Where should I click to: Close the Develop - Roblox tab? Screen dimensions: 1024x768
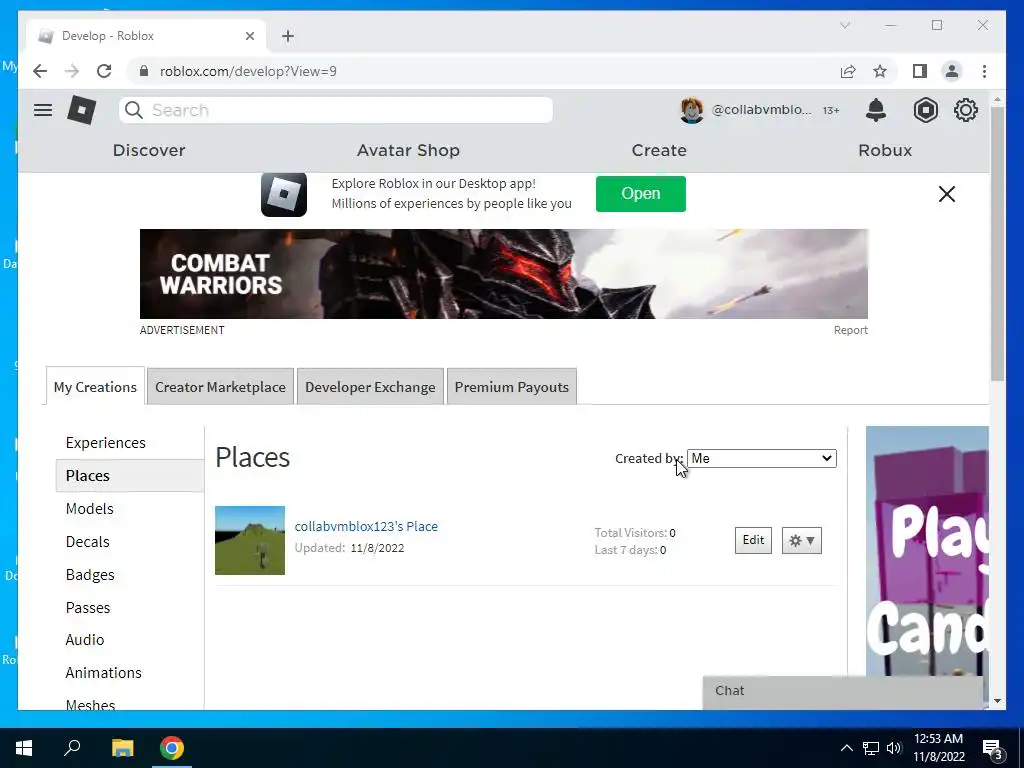(249, 36)
